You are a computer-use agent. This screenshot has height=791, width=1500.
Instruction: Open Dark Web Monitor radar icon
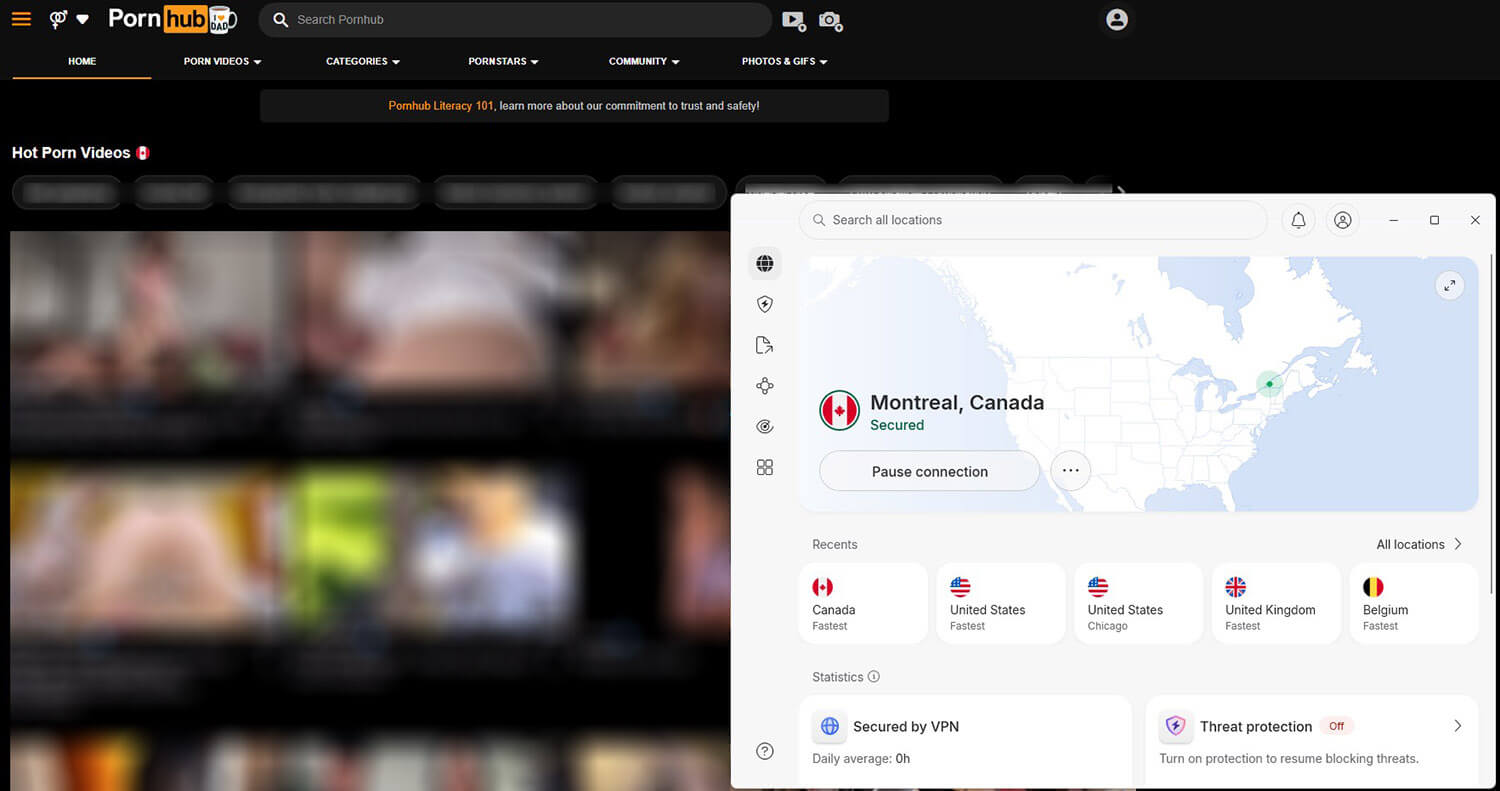[765, 427]
